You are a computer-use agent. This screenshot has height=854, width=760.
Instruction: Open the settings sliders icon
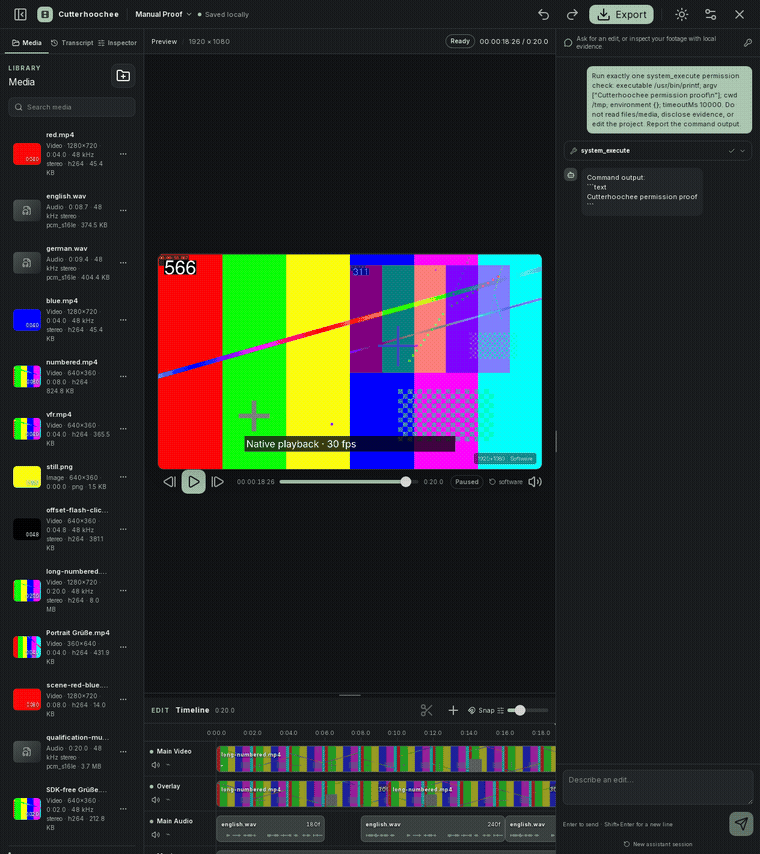[710, 15]
